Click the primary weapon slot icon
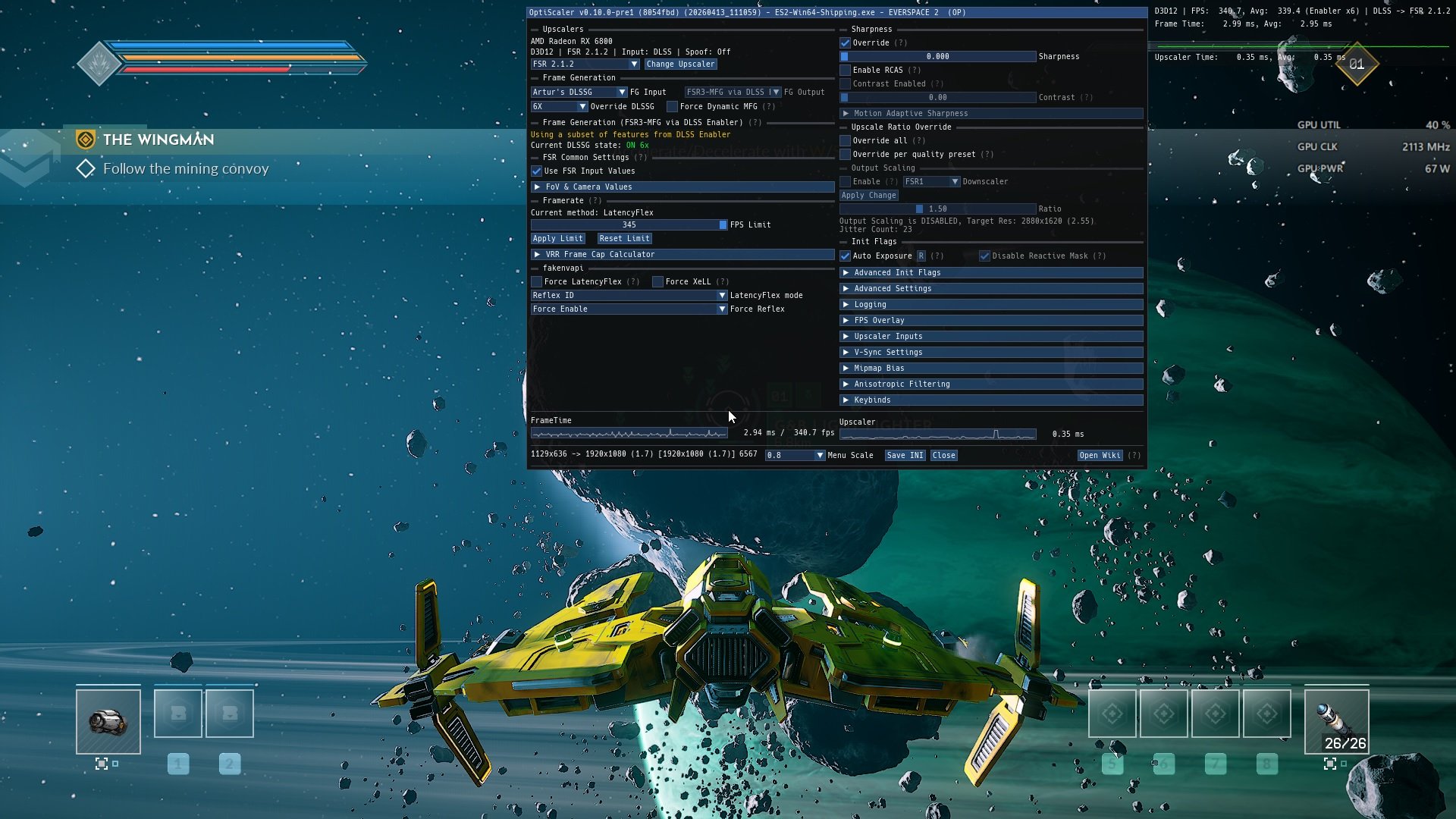The image size is (1456, 819). click(108, 721)
